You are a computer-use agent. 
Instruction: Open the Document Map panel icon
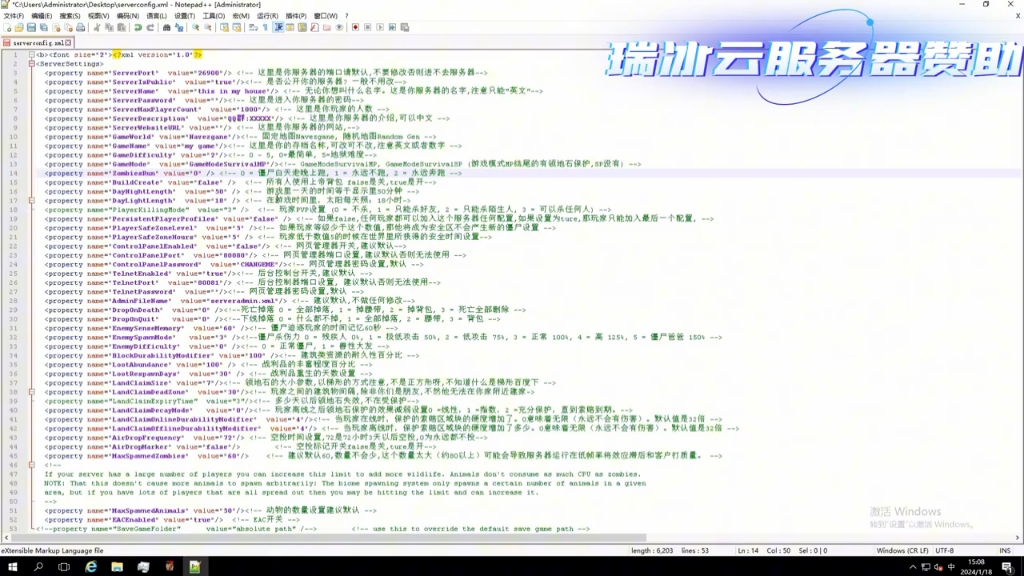point(302,27)
